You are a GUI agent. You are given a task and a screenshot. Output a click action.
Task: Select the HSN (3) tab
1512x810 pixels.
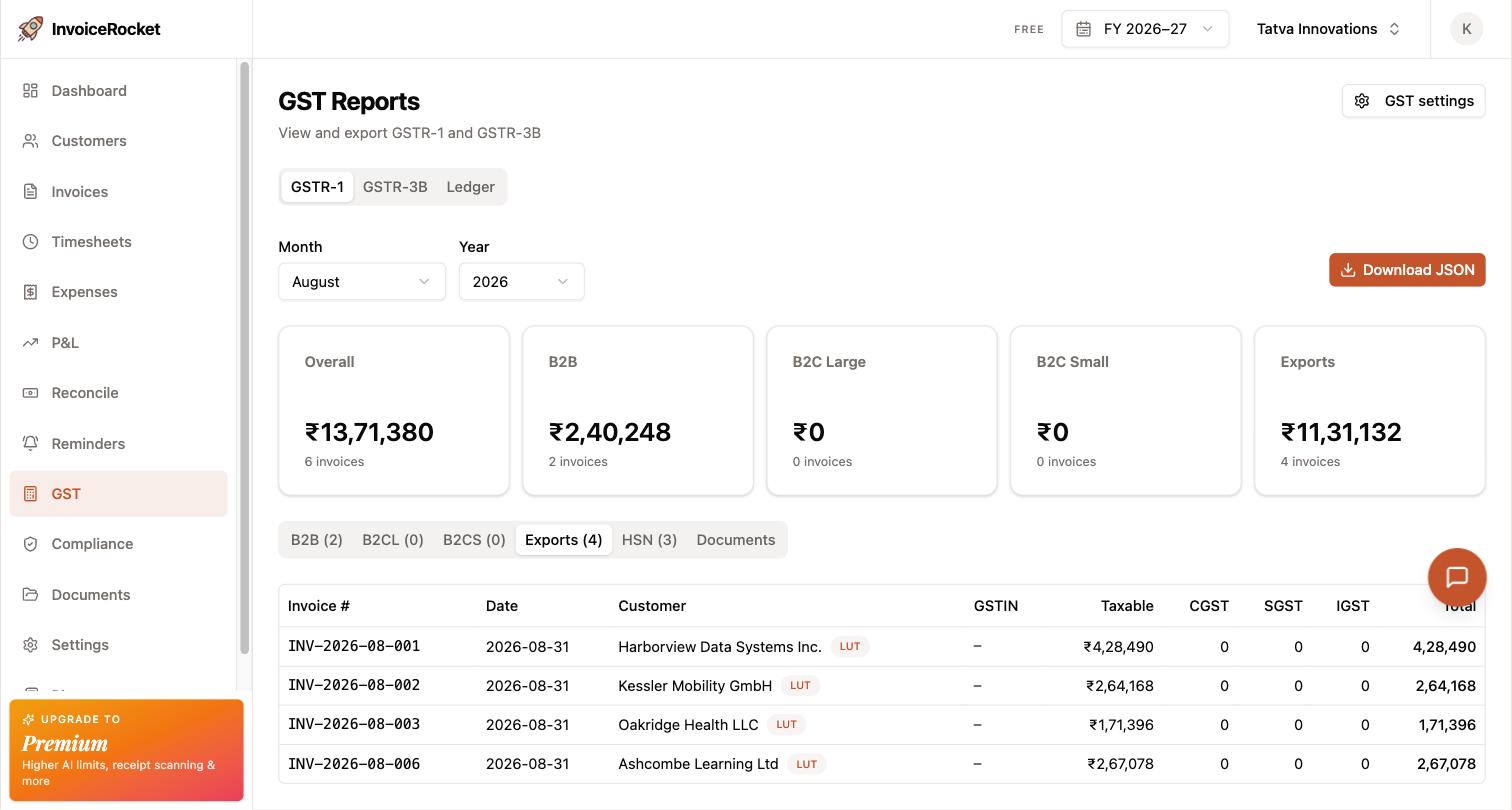tap(649, 540)
